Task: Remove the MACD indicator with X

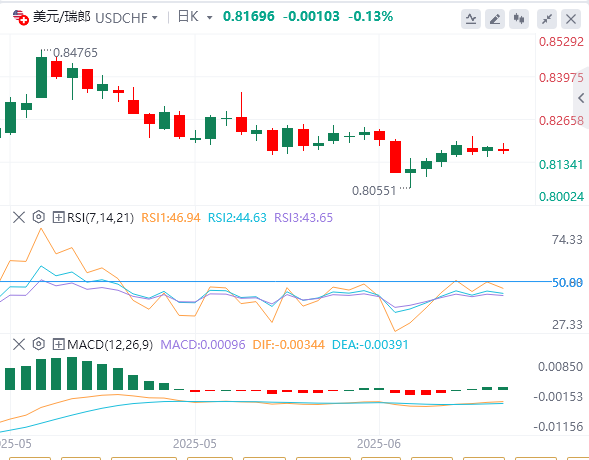Action: 19,344
